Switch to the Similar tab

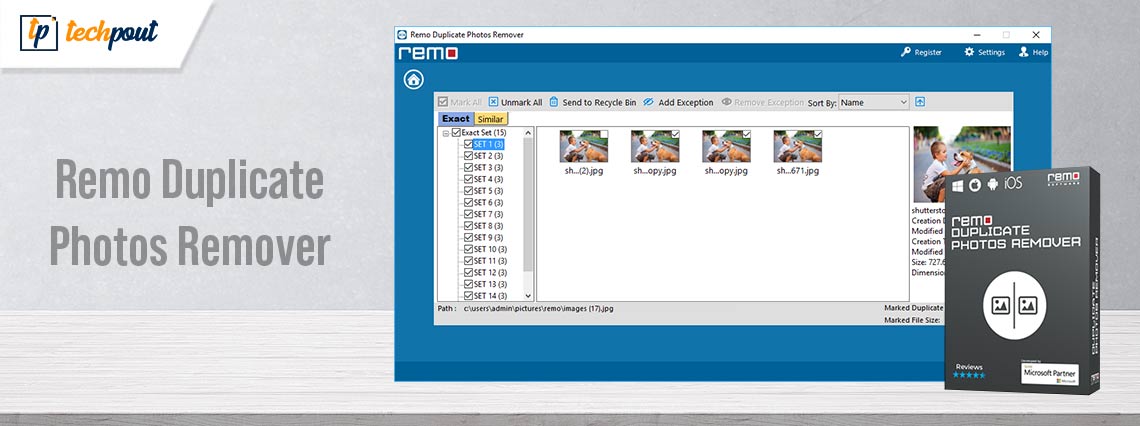[490, 119]
